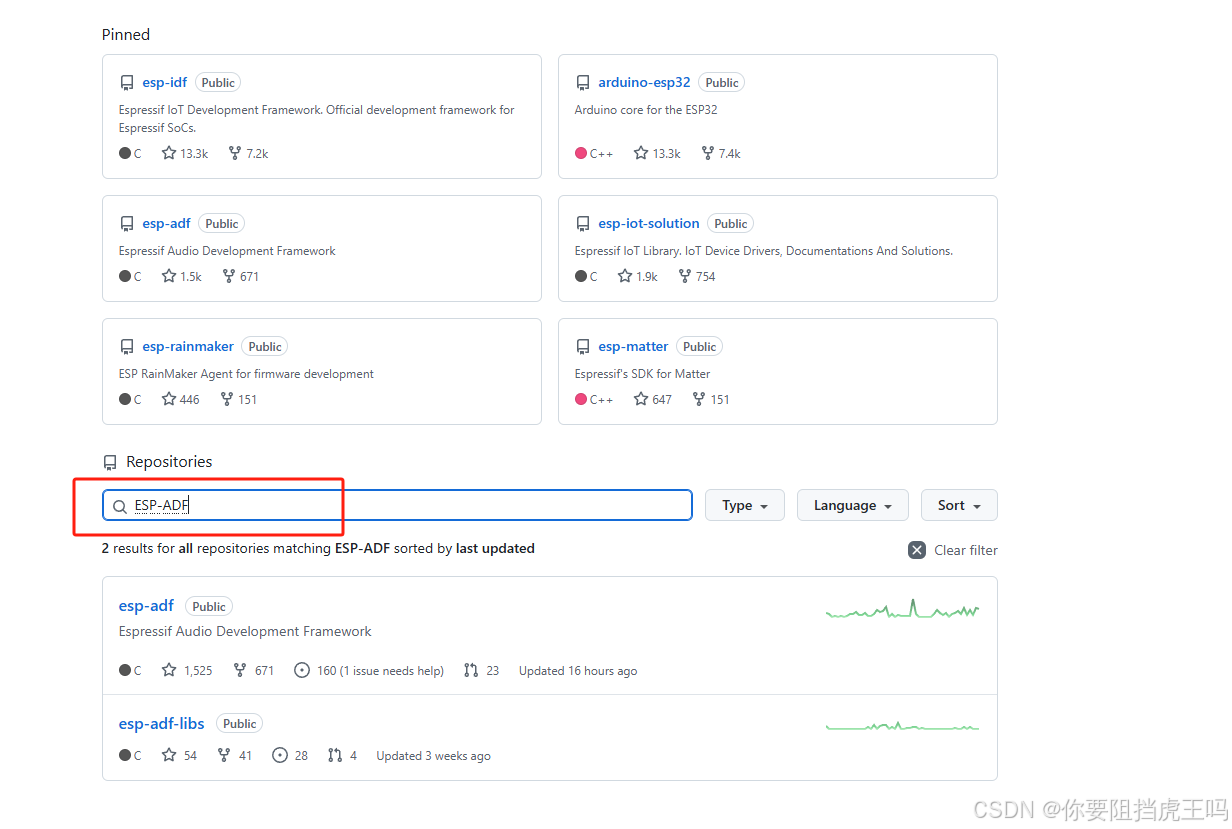This screenshot has height=829, width=1232.
Task: Open the esp-rainmaker repository link
Action: pyautogui.click(x=188, y=347)
